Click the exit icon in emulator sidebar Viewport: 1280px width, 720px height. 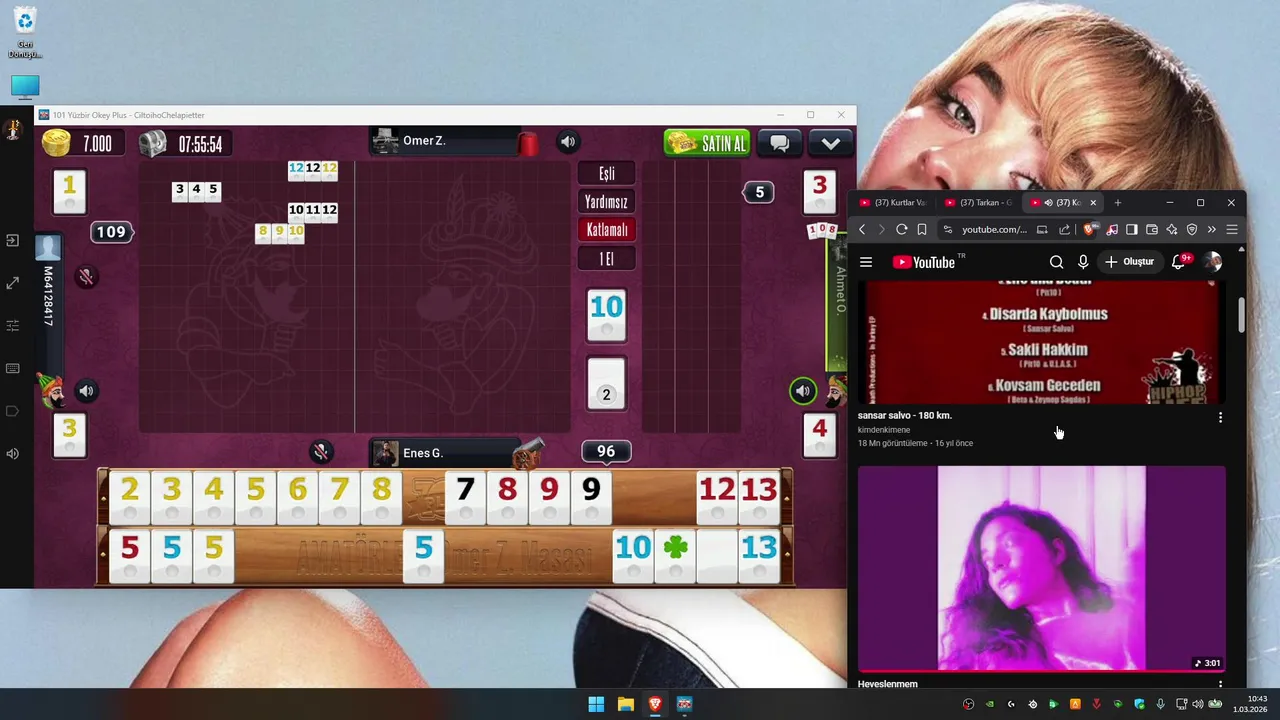click(13, 241)
